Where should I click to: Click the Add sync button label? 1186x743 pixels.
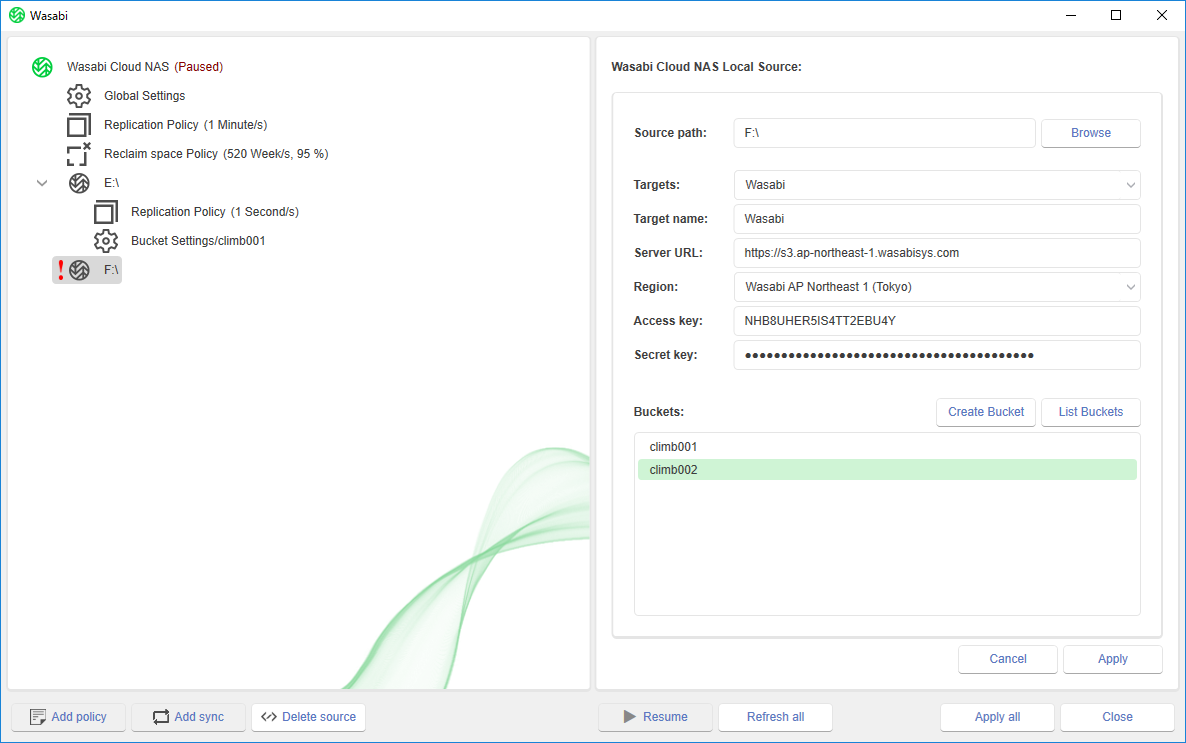tap(199, 717)
